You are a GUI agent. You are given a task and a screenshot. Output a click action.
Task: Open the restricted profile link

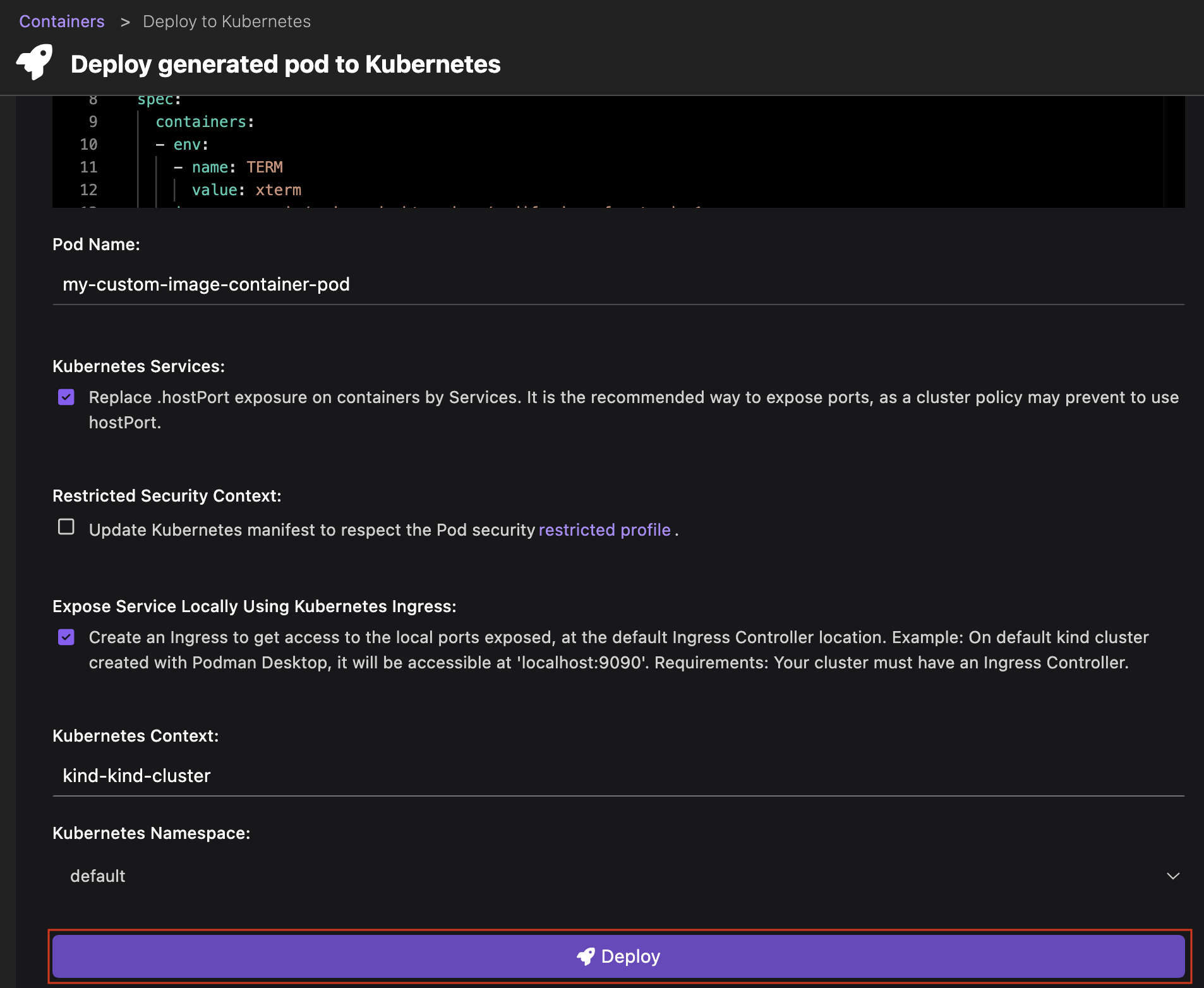(604, 529)
